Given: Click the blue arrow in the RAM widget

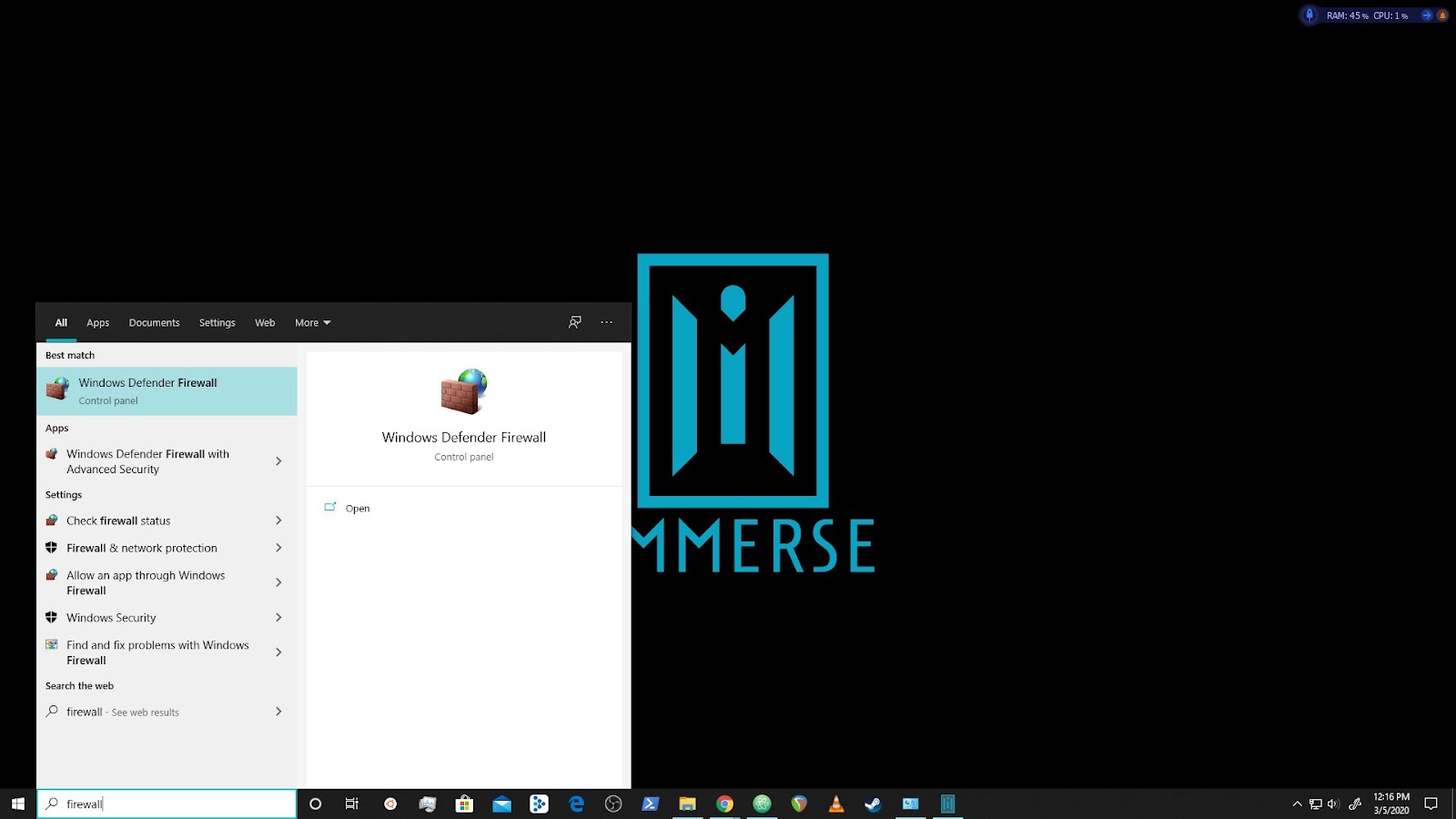Looking at the screenshot, I should pyautogui.click(x=1427, y=15).
